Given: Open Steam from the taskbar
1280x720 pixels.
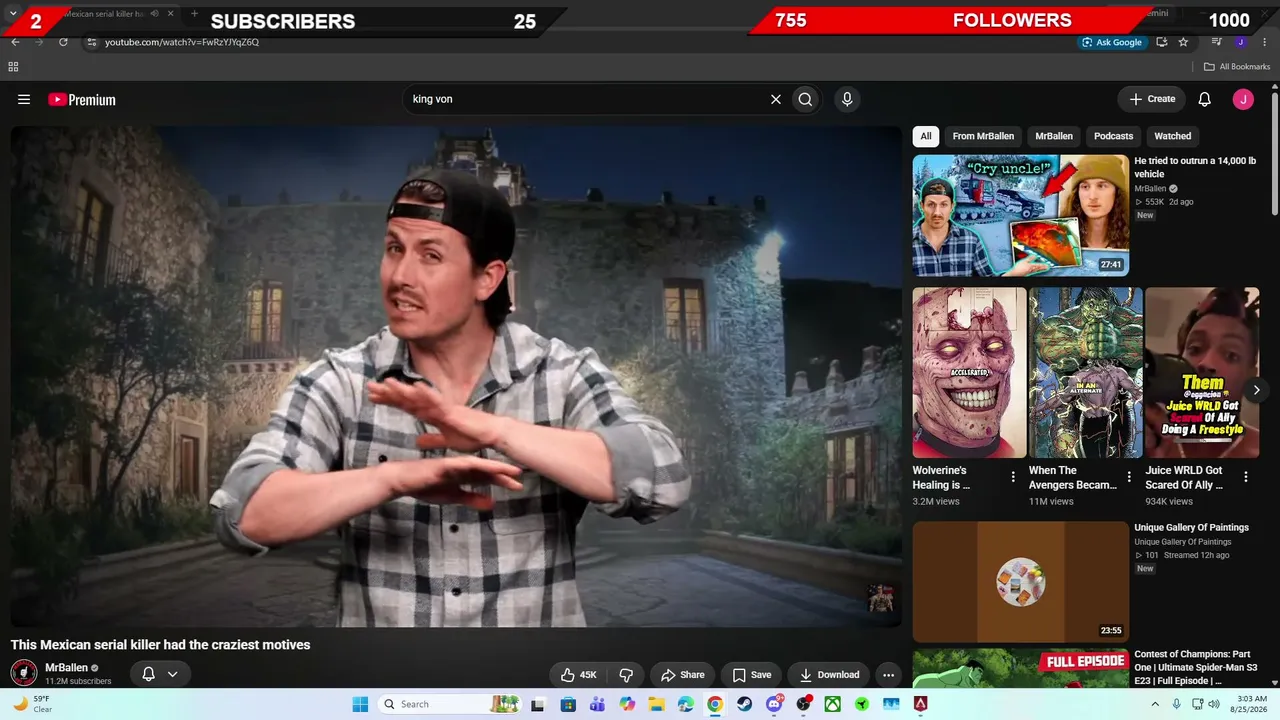Looking at the screenshot, I should 744,704.
